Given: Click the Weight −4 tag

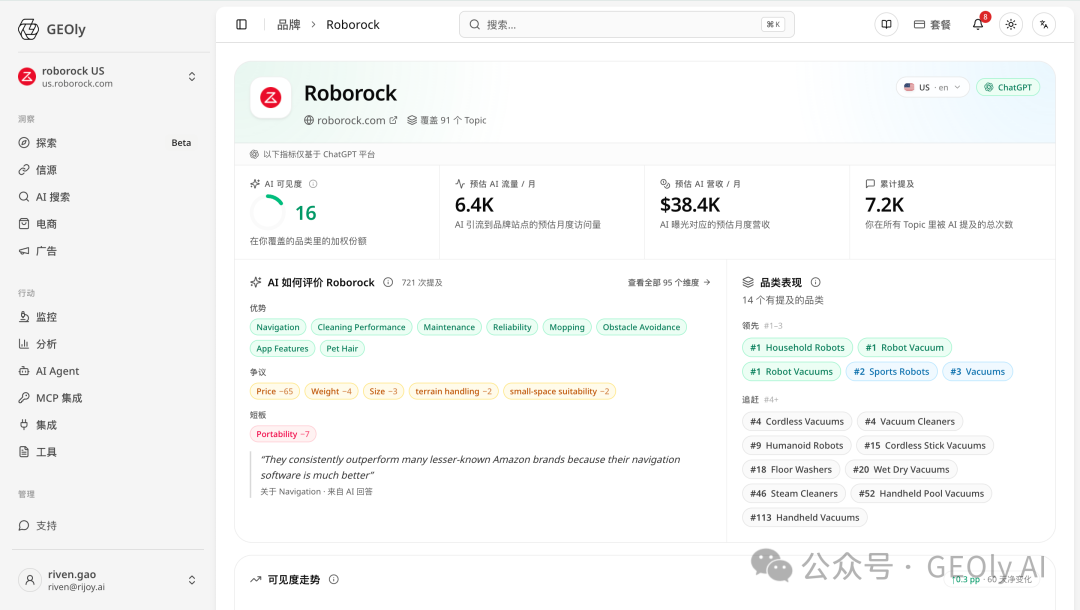Looking at the screenshot, I should tap(331, 391).
